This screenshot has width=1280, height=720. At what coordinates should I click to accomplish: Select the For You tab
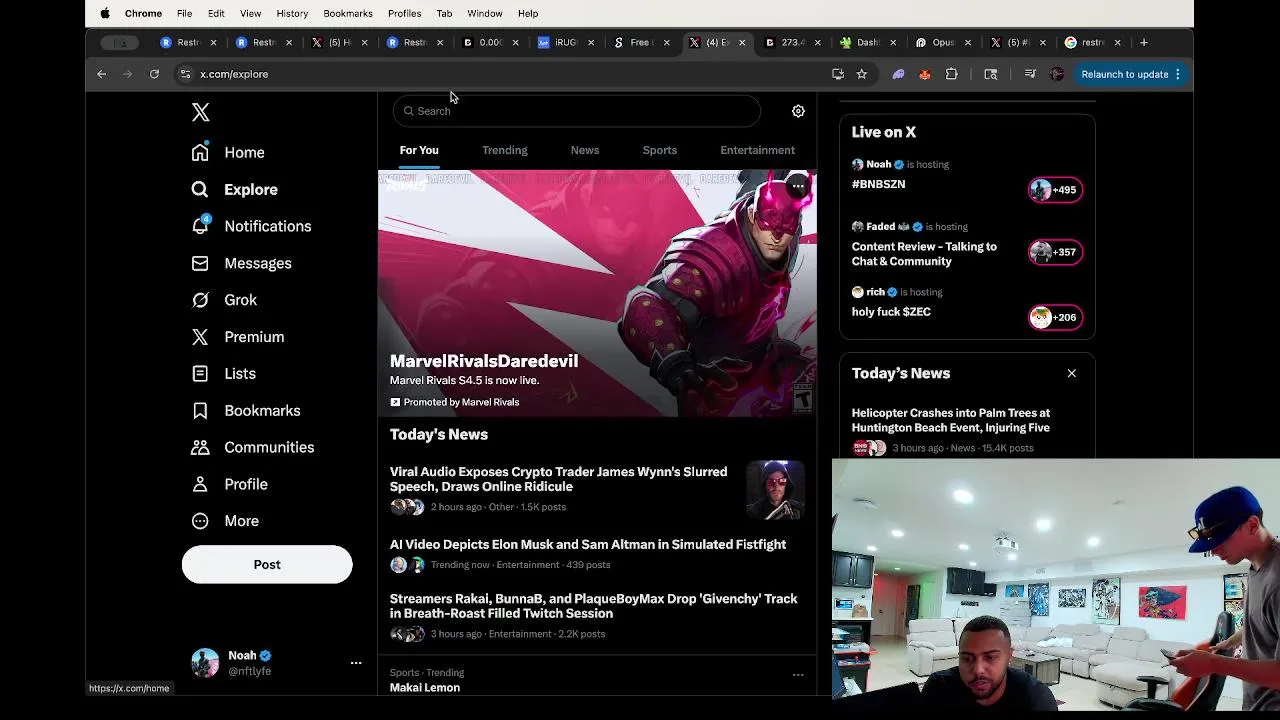click(419, 150)
